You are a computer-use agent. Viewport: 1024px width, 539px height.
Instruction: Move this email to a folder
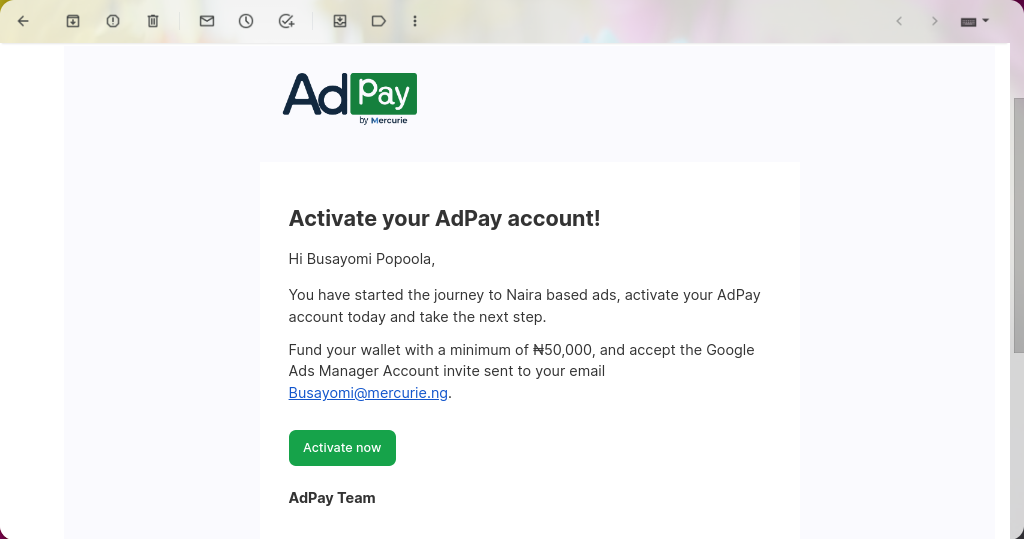340,21
